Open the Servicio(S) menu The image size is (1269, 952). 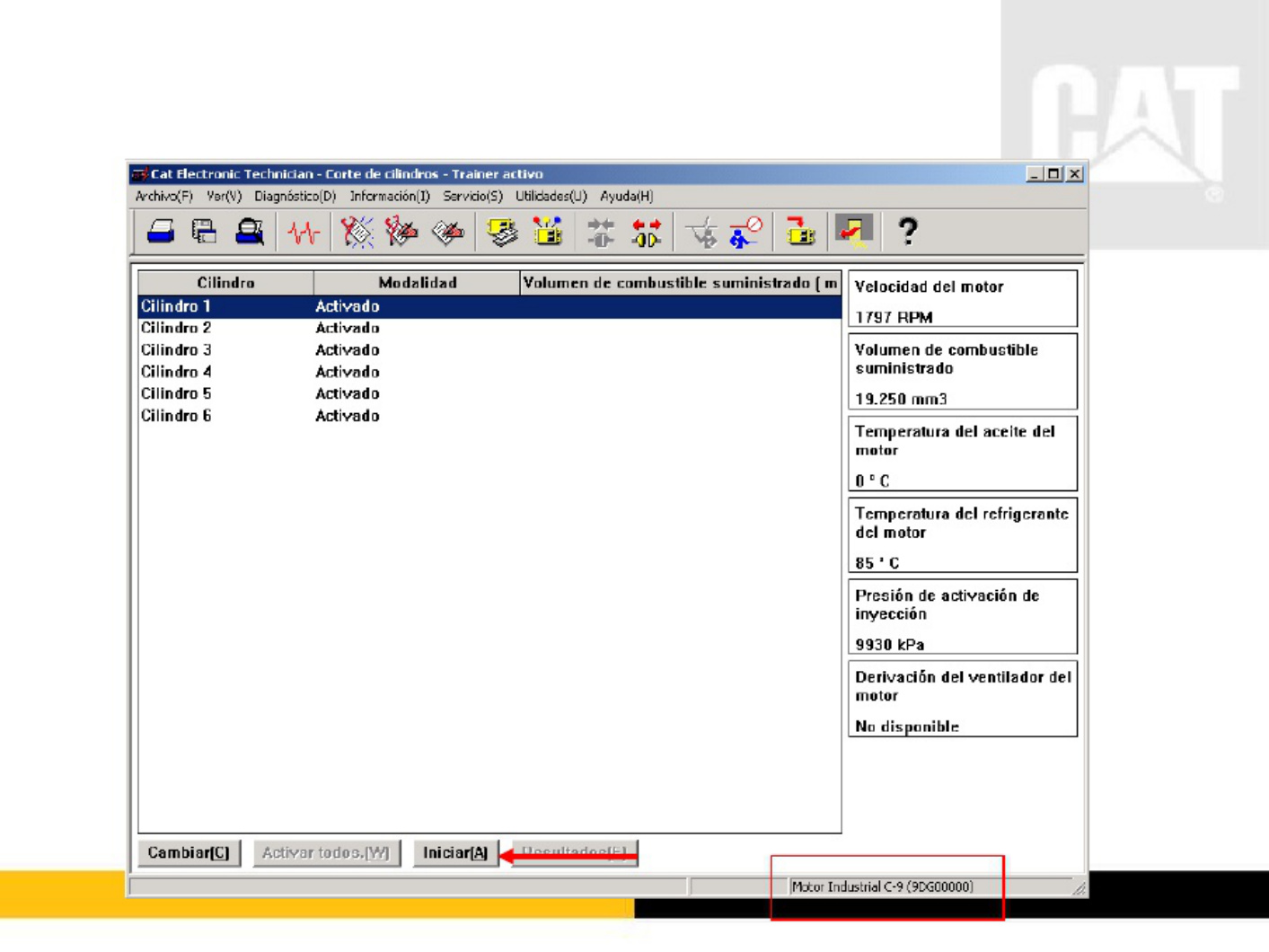[472, 196]
